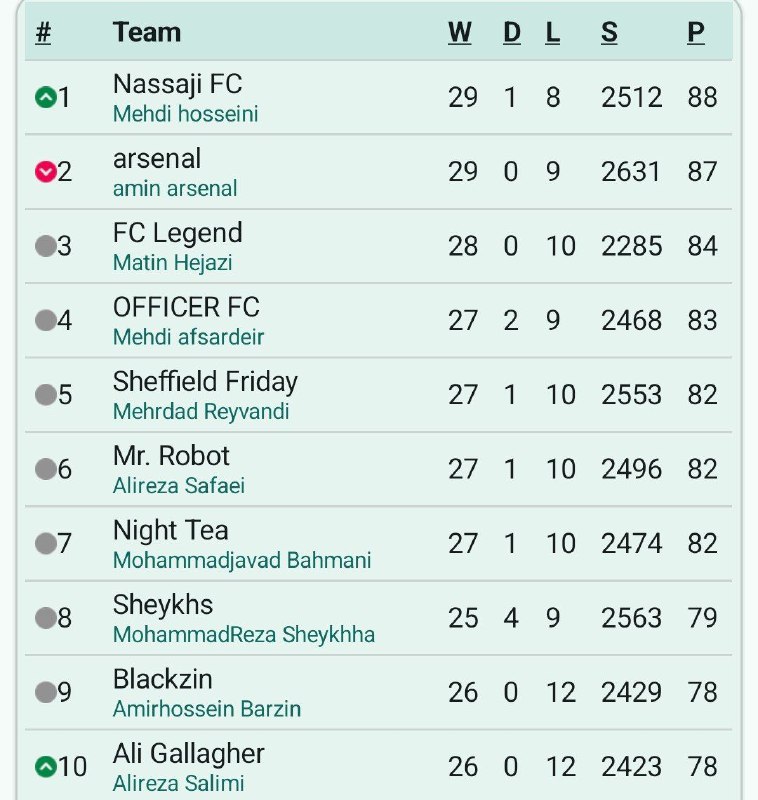Open the Sheffield Friday team entry
The width and height of the screenshot is (758, 800).
(x=205, y=382)
